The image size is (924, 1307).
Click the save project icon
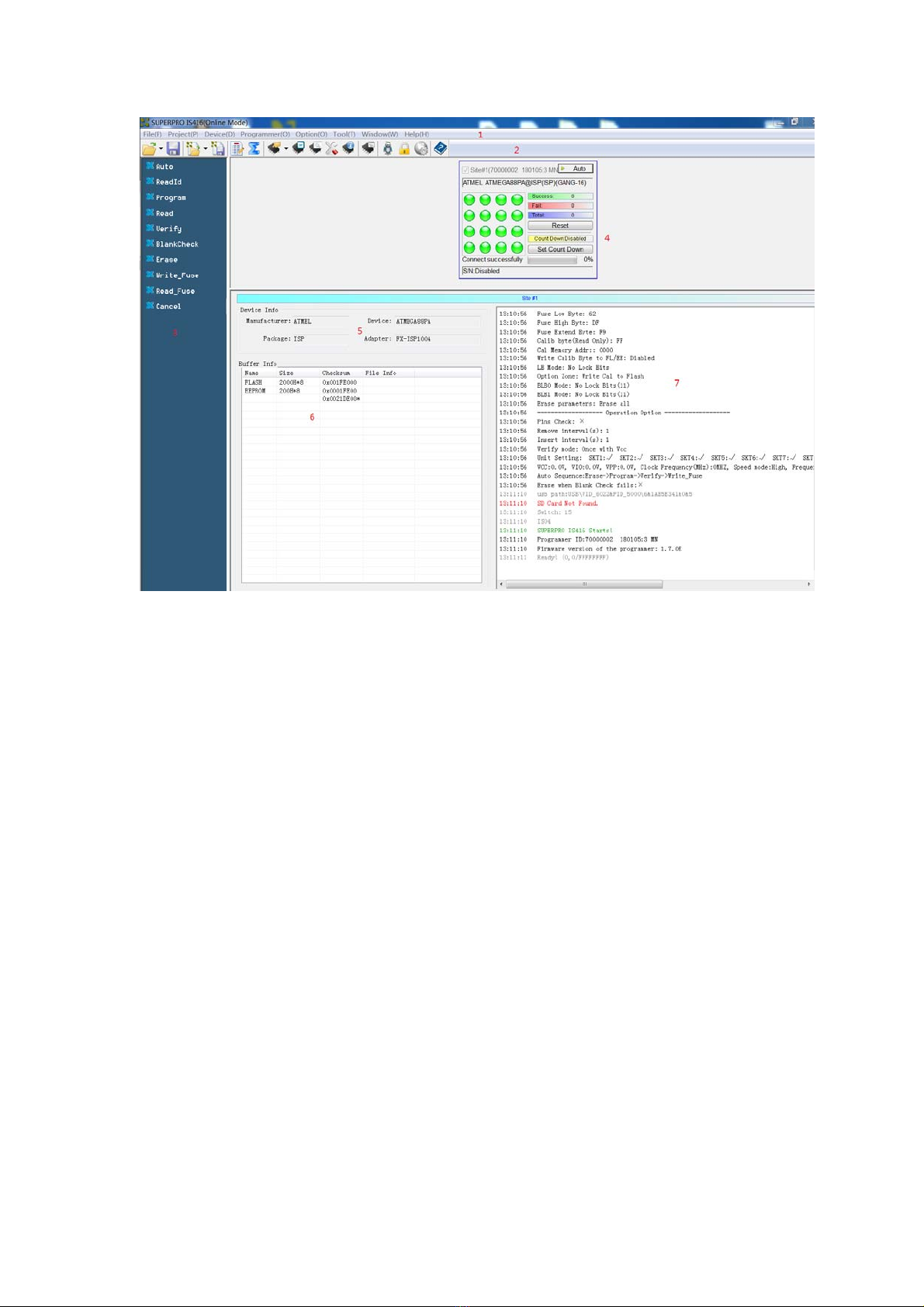click(x=217, y=149)
